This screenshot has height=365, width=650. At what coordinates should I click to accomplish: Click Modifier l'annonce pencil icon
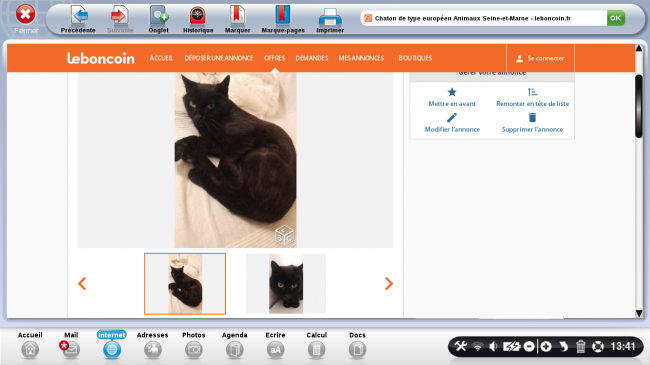pos(452,118)
